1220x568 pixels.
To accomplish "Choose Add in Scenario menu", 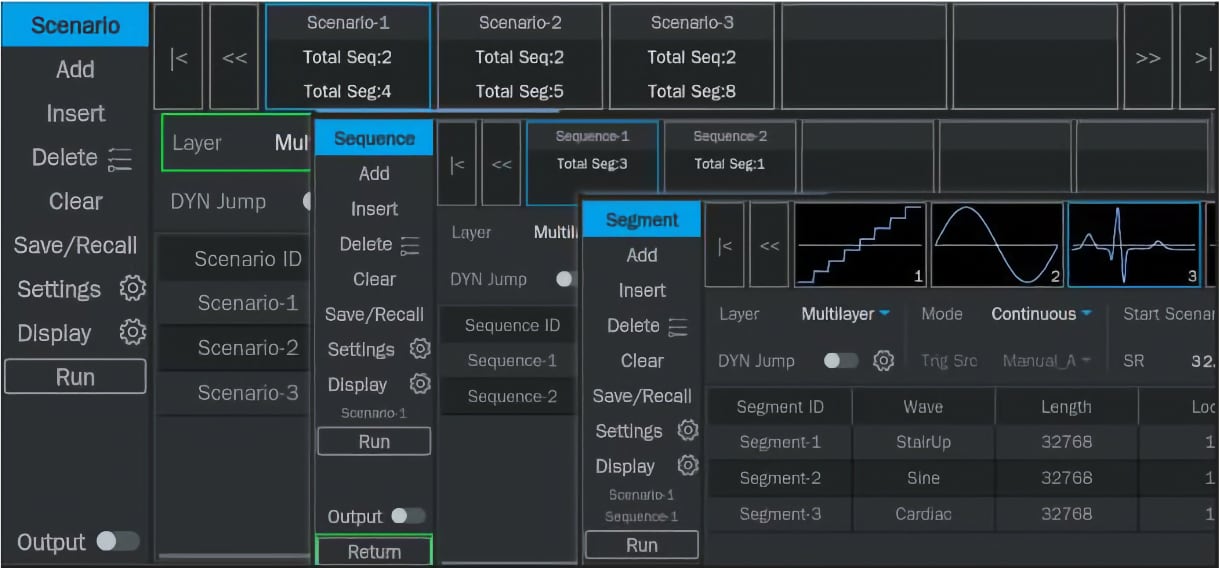I will pyautogui.click(x=75, y=69).
